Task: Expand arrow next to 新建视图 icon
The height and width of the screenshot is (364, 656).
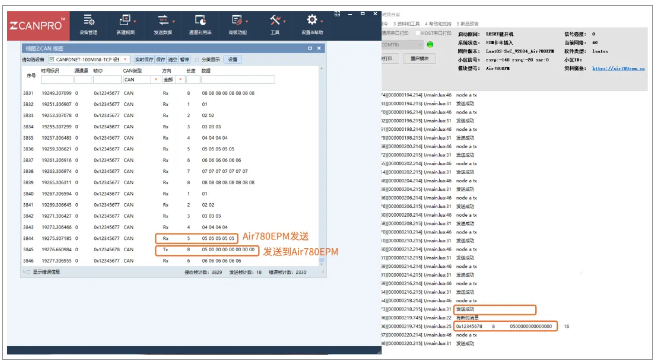Action: (135, 21)
